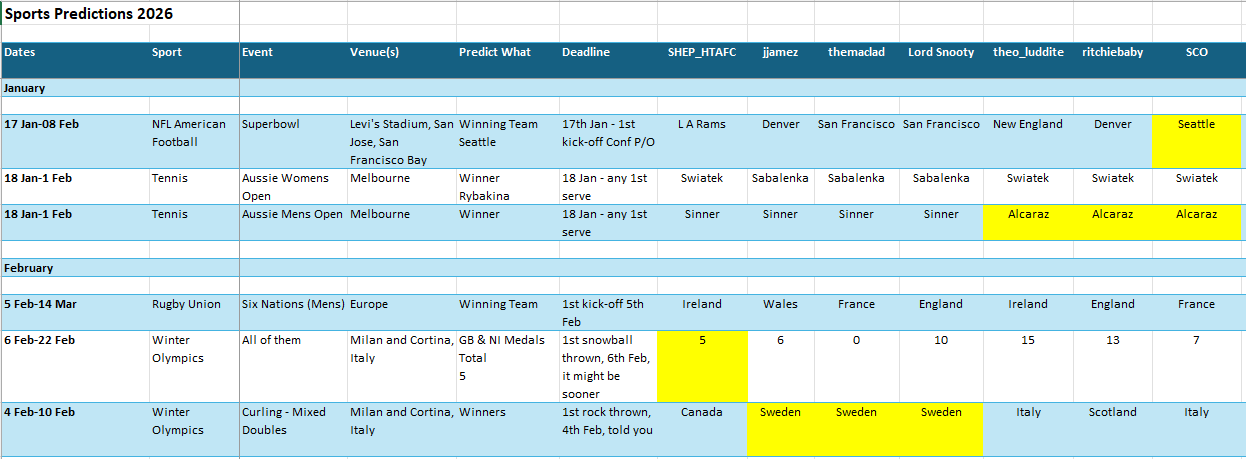Screen dimensions: 1246x459
Task: Click the 'Six Nations (Mens)' event cell
Action: coord(293,312)
